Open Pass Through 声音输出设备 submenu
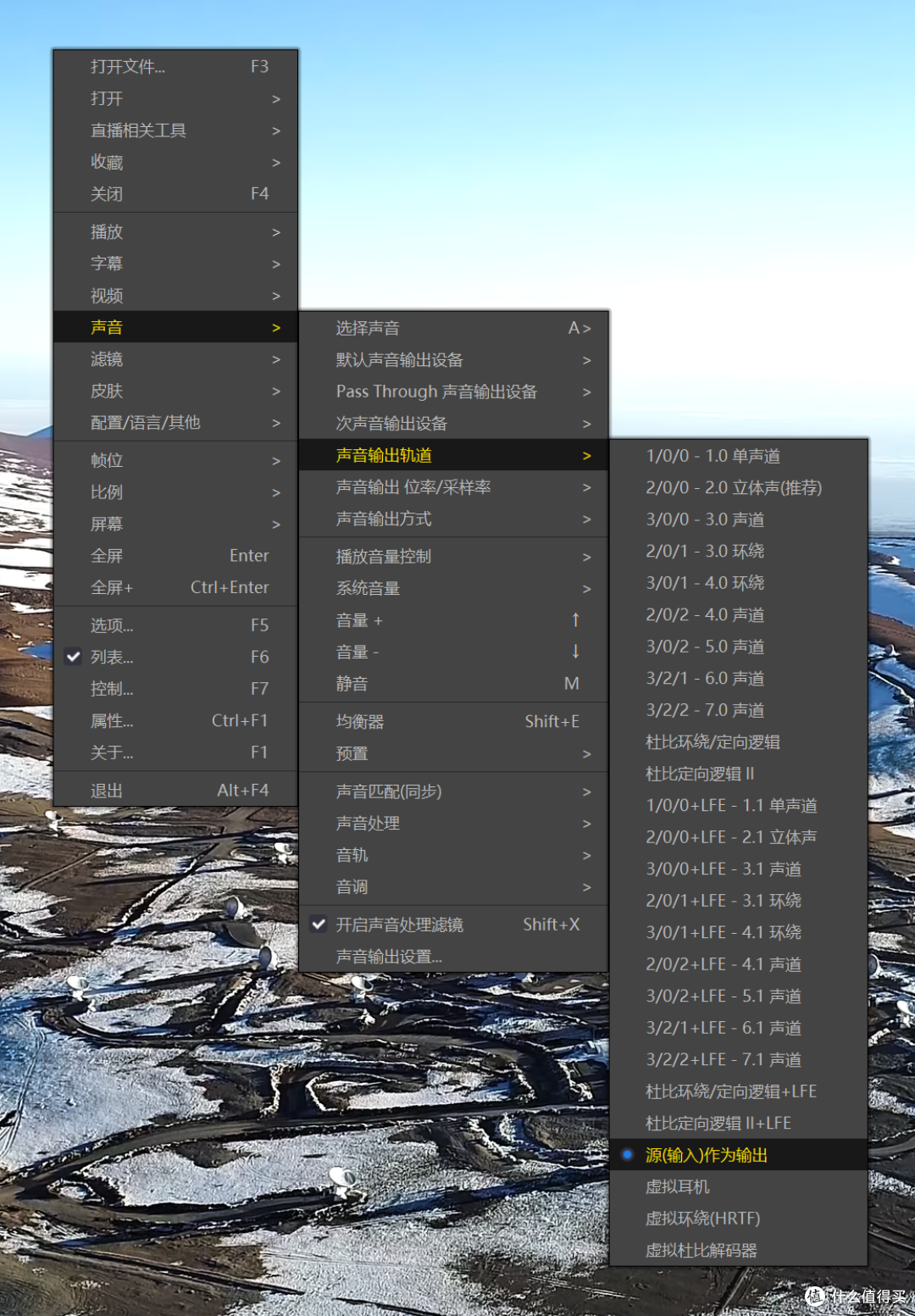 point(453,391)
